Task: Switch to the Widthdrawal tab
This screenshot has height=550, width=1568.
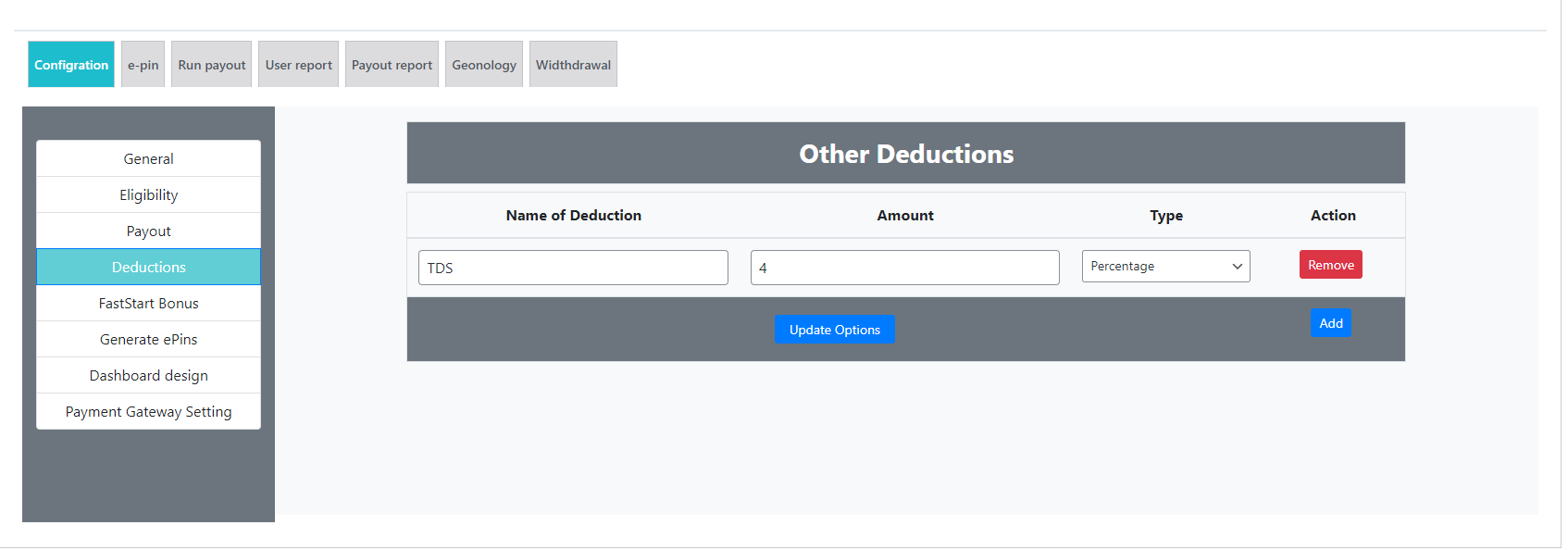Action: click(x=573, y=65)
